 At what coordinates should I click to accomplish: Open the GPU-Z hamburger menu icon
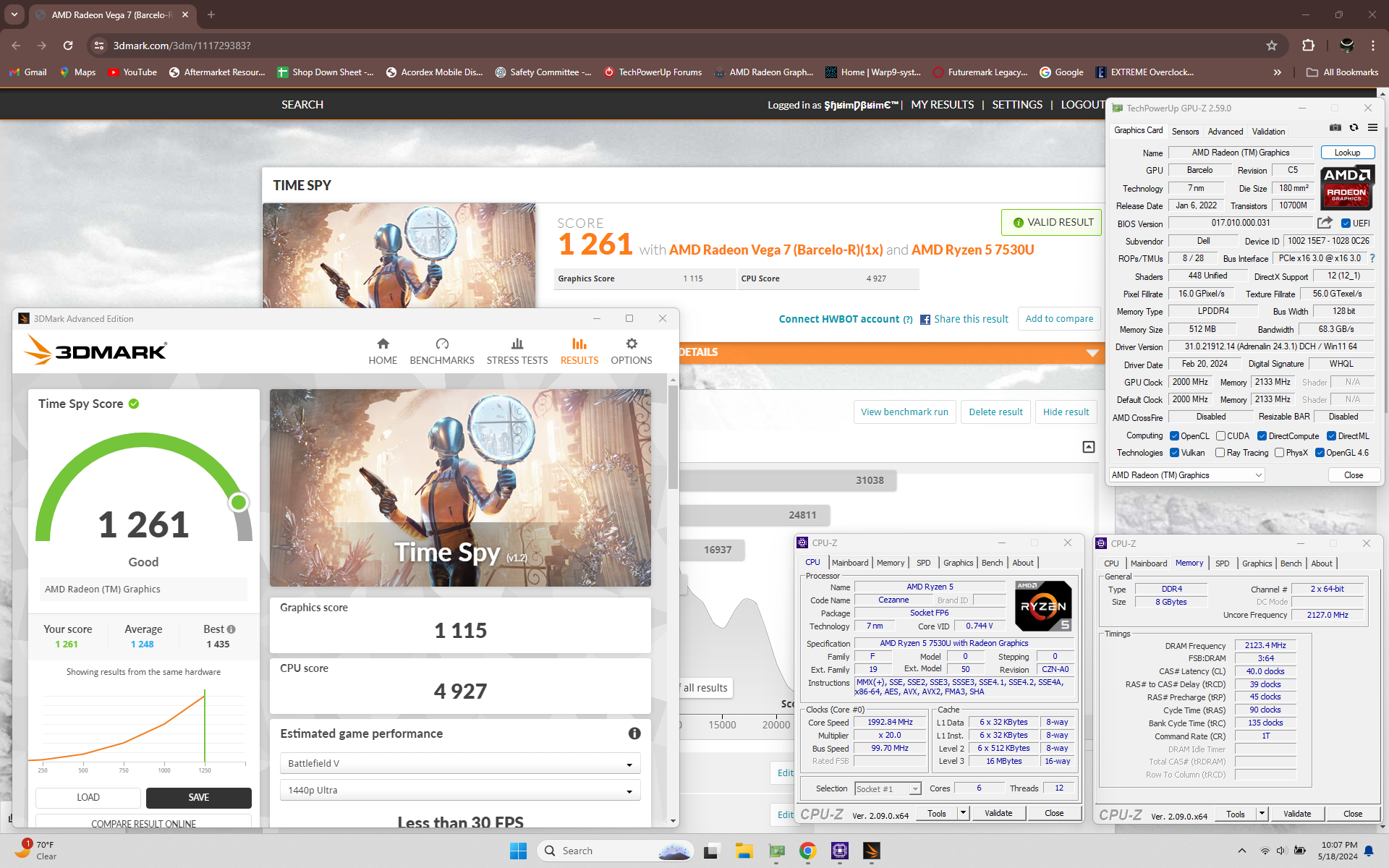[1372, 128]
